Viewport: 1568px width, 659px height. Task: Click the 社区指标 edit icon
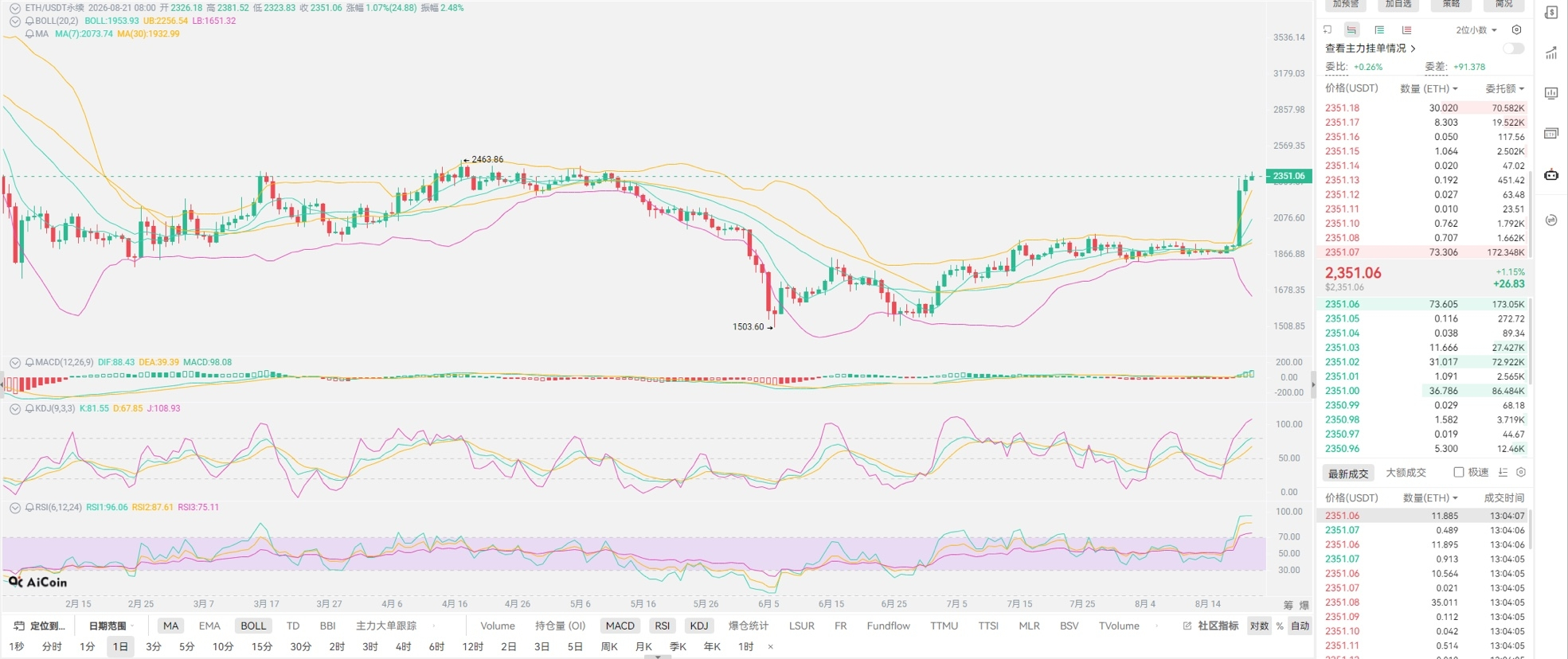(1187, 626)
